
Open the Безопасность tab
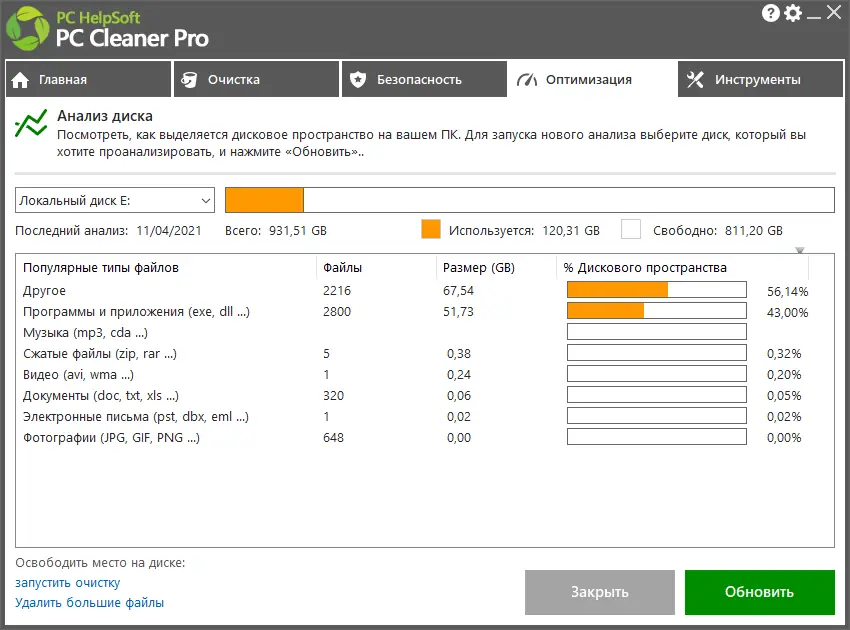[424, 79]
